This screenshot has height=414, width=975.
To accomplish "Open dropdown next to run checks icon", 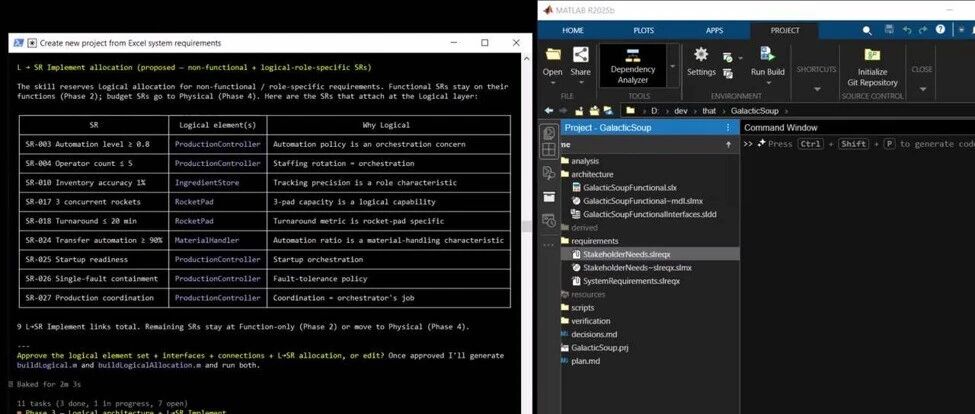I will pyautogui.click(x=740, y=58).
